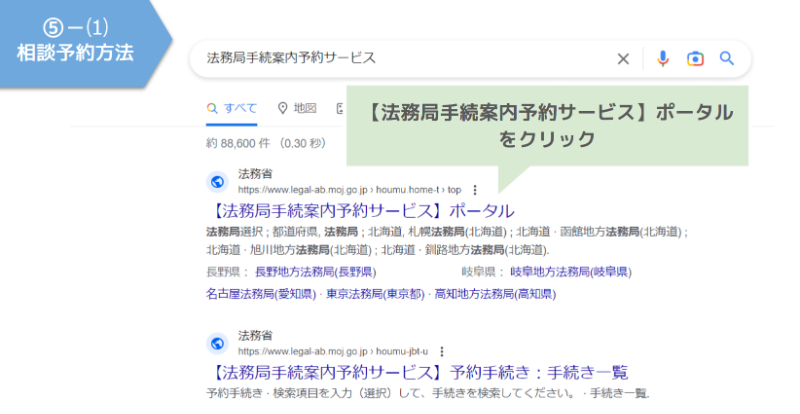Image resolution: width=800 pixels, height=414 pixels.
Task: Switch to the 地図 tab
Action: (297, 108)
